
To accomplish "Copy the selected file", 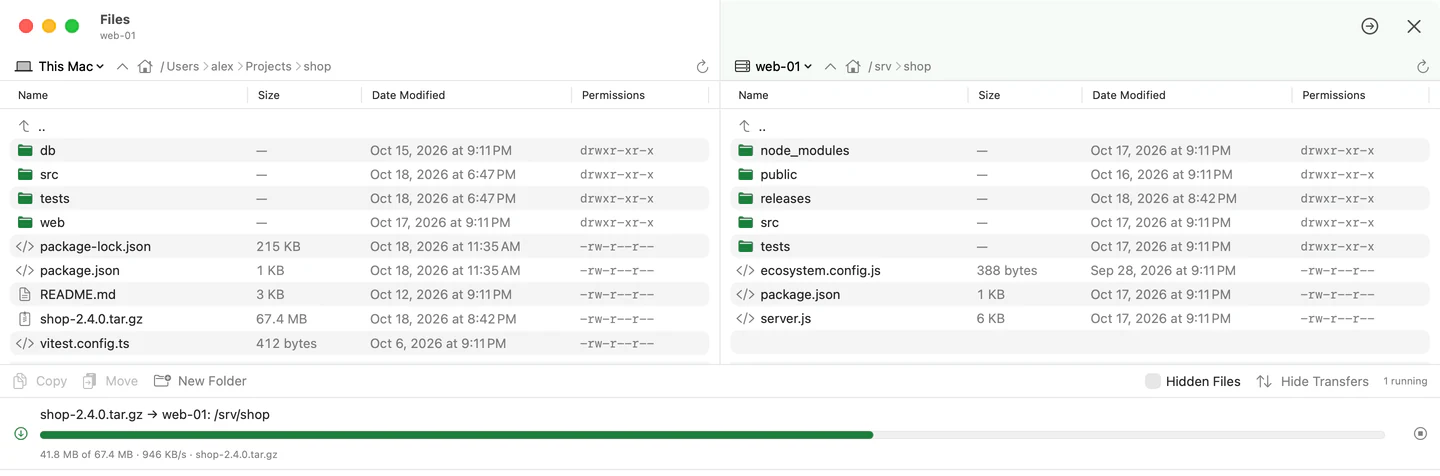I will [x=40, y=381].
